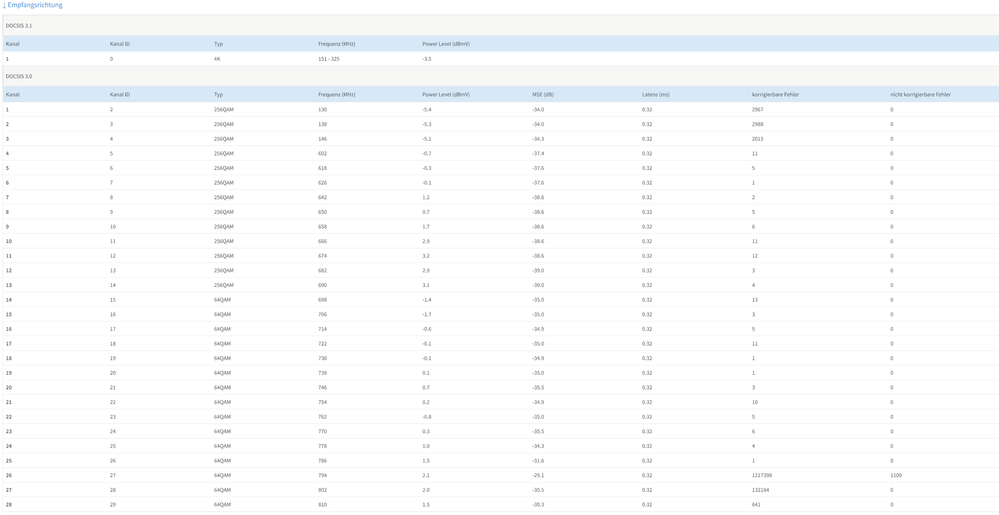Select the 1.2 power level cell
The height and width of the screenshot is (515, 999).
(x=425, y=198)
